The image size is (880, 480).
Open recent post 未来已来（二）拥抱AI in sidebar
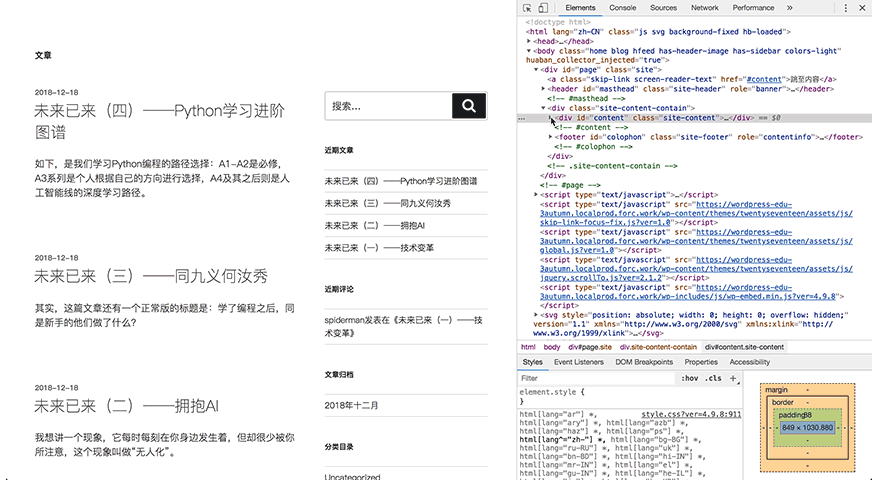click(374, 225)
